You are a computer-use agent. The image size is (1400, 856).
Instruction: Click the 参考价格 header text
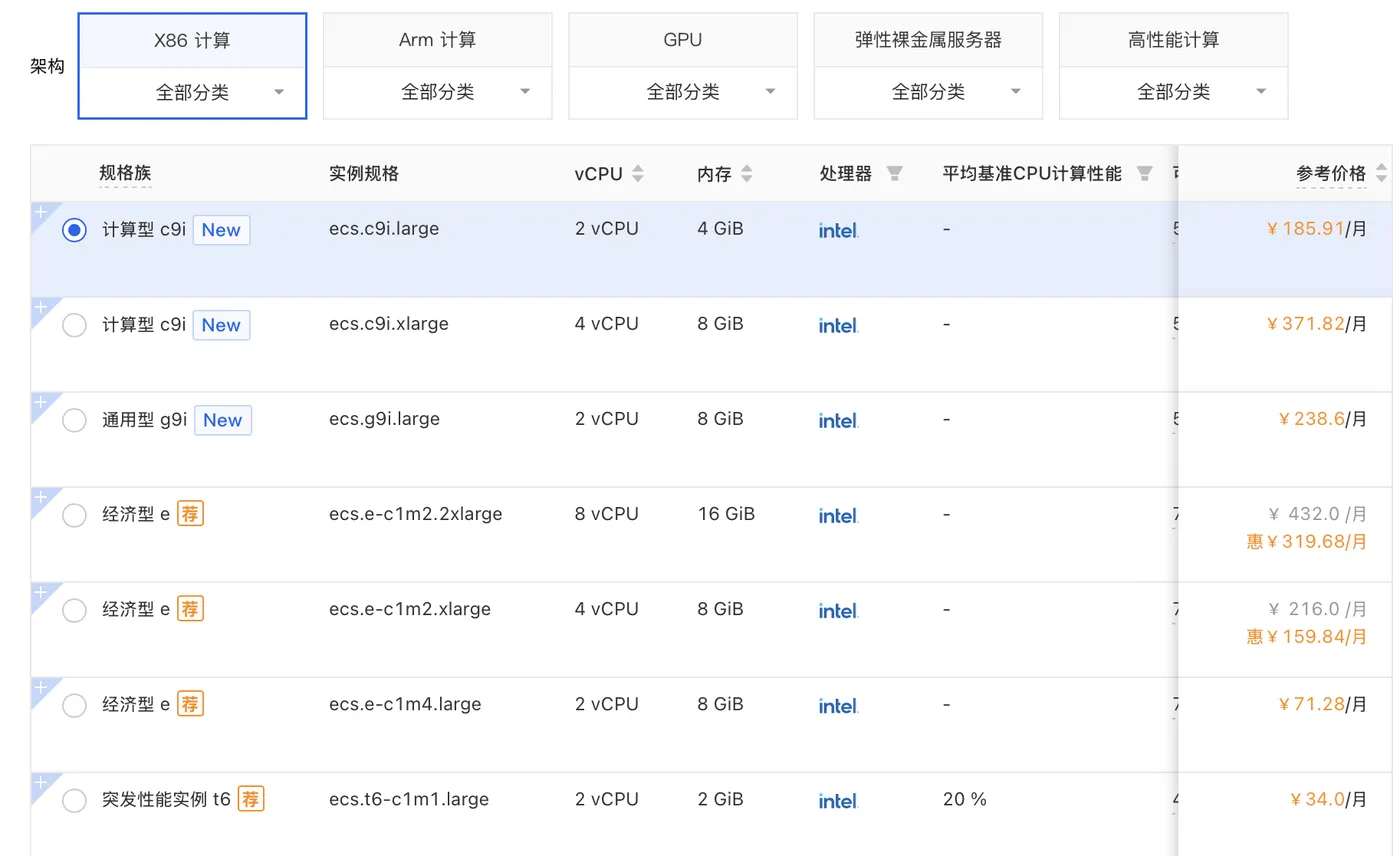(x=1330, y=173)
